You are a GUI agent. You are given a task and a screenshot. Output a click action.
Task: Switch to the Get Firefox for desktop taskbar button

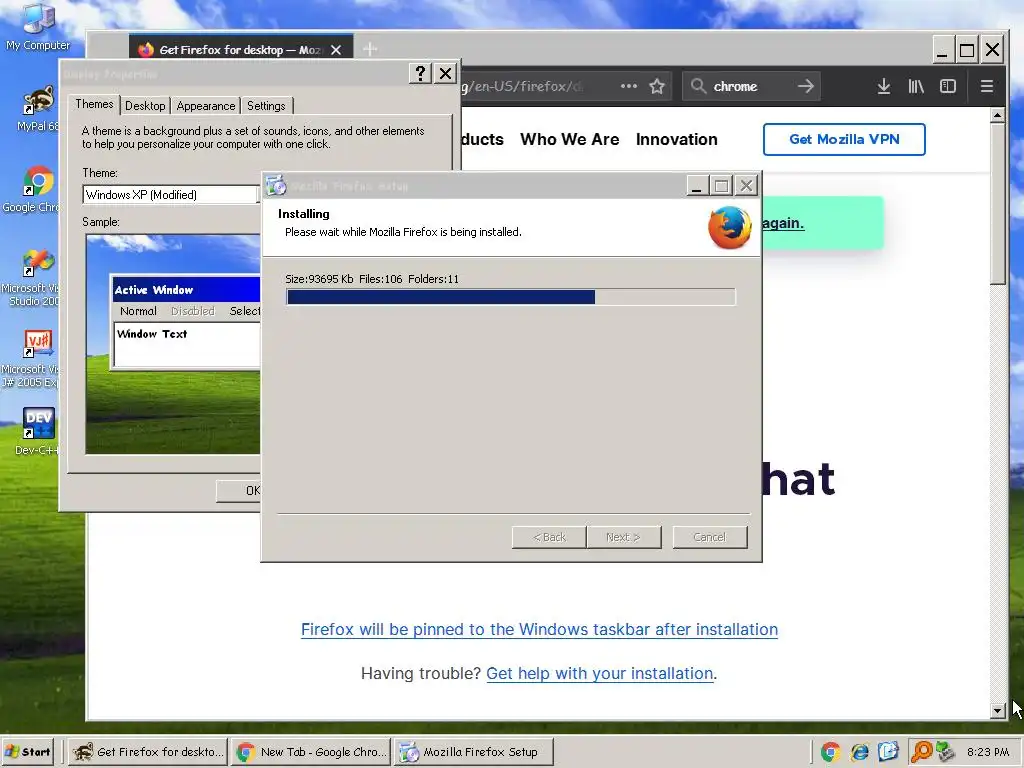coord(148,752)
